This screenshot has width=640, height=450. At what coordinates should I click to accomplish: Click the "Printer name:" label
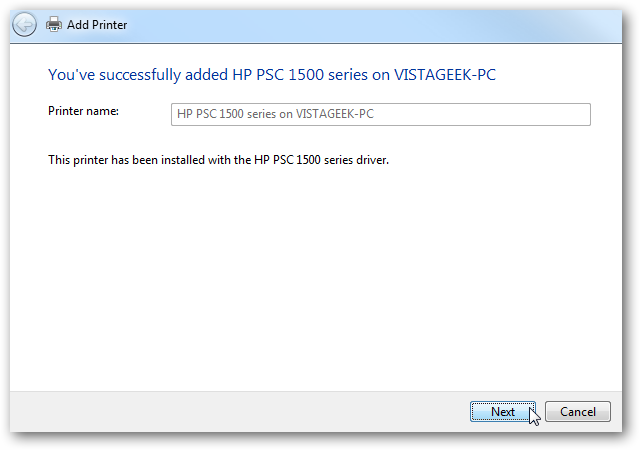click(83, 111)
